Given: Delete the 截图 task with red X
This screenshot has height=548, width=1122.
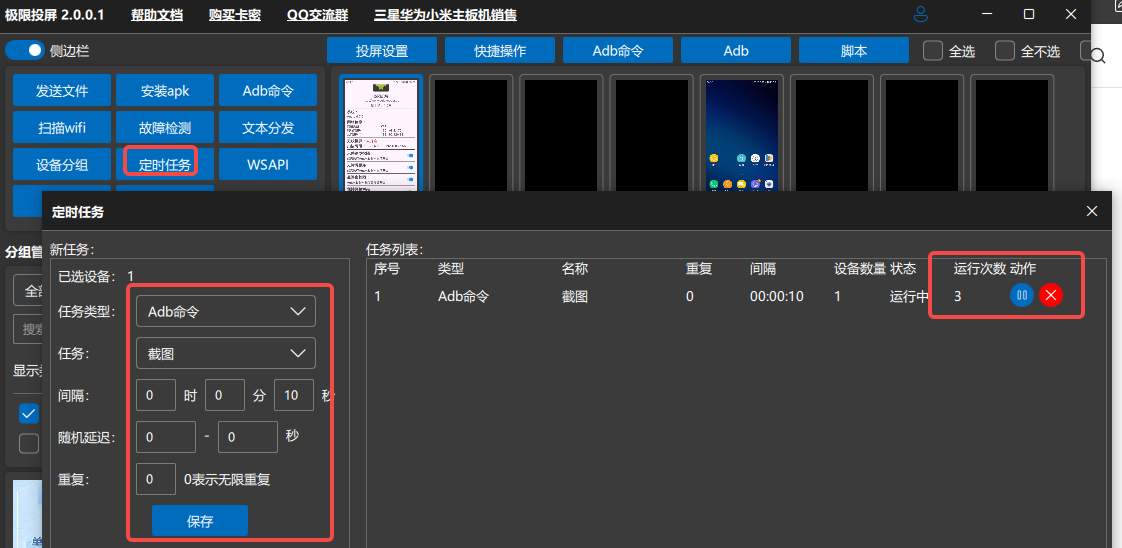Looking at the screenshot, I should point(1050,295).
